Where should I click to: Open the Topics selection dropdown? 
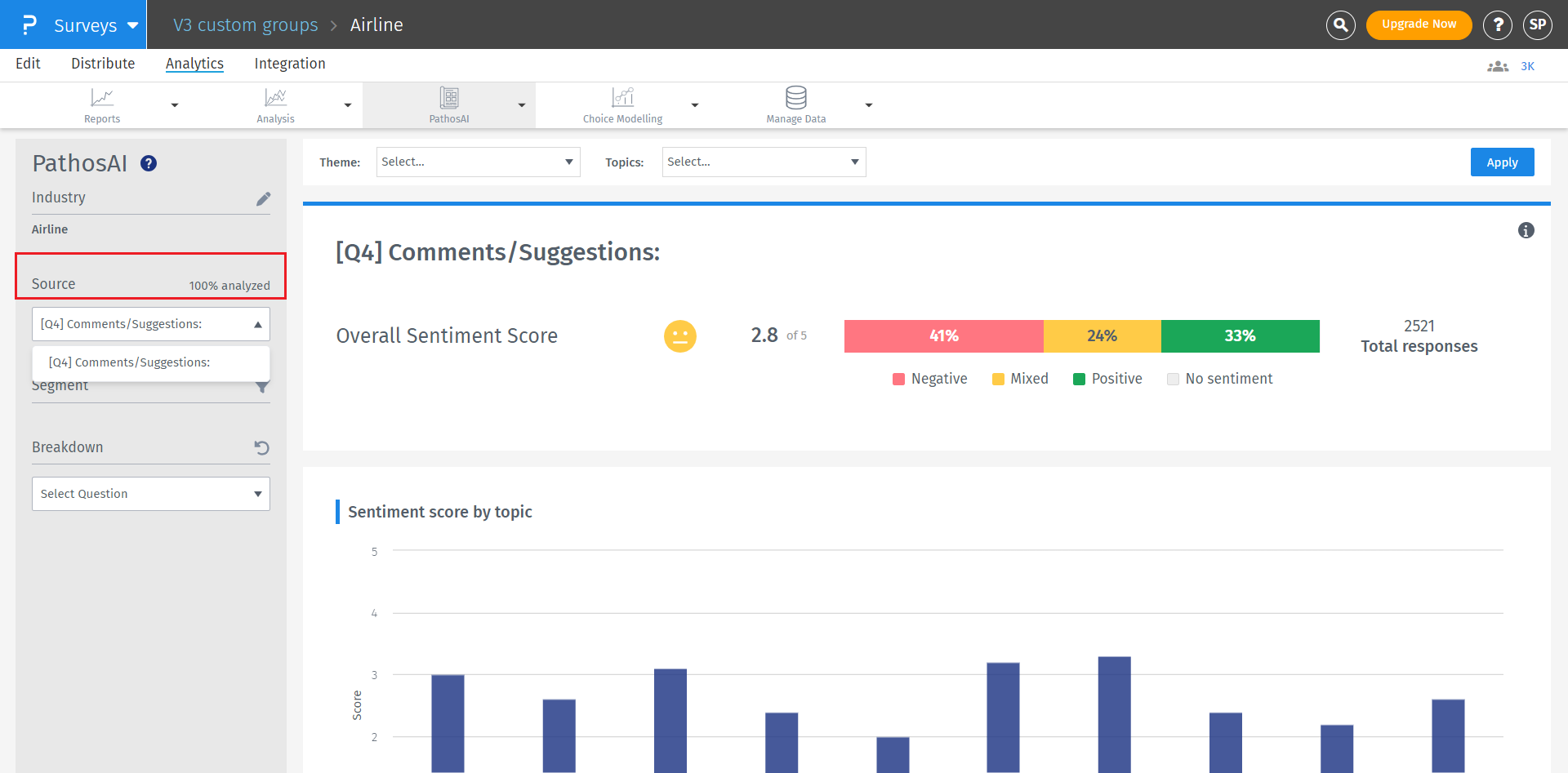pos(763,162)
